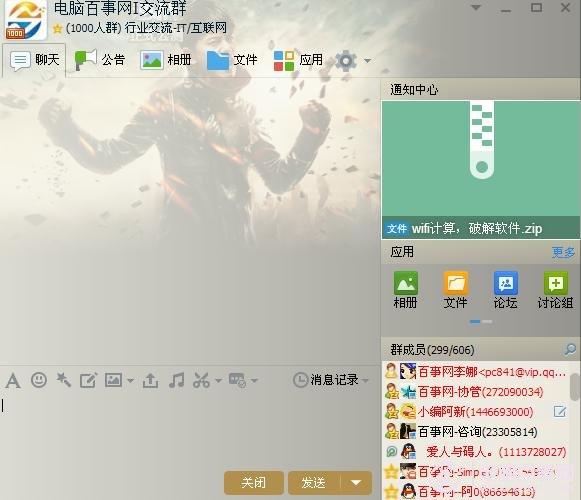Viewport: 581px width, 500px height.
Task: Click the upload file icon
Action: click(150, 380)
